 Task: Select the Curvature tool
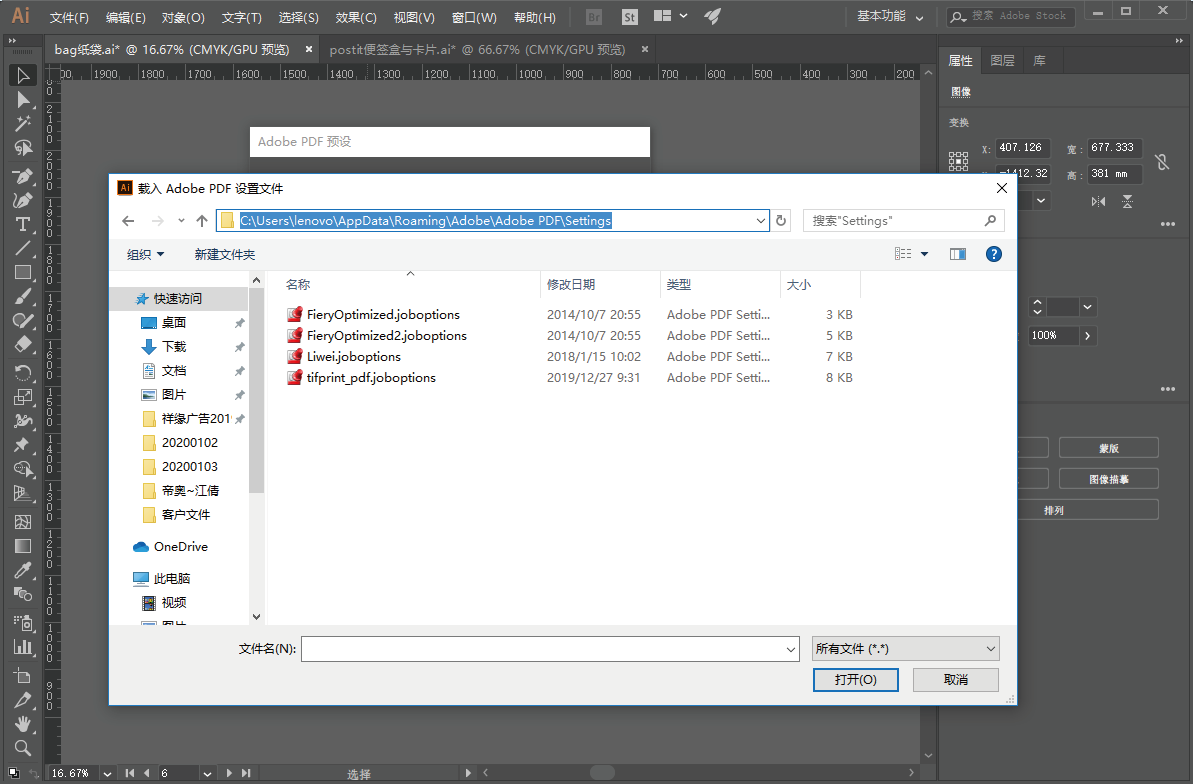(23, 200)
